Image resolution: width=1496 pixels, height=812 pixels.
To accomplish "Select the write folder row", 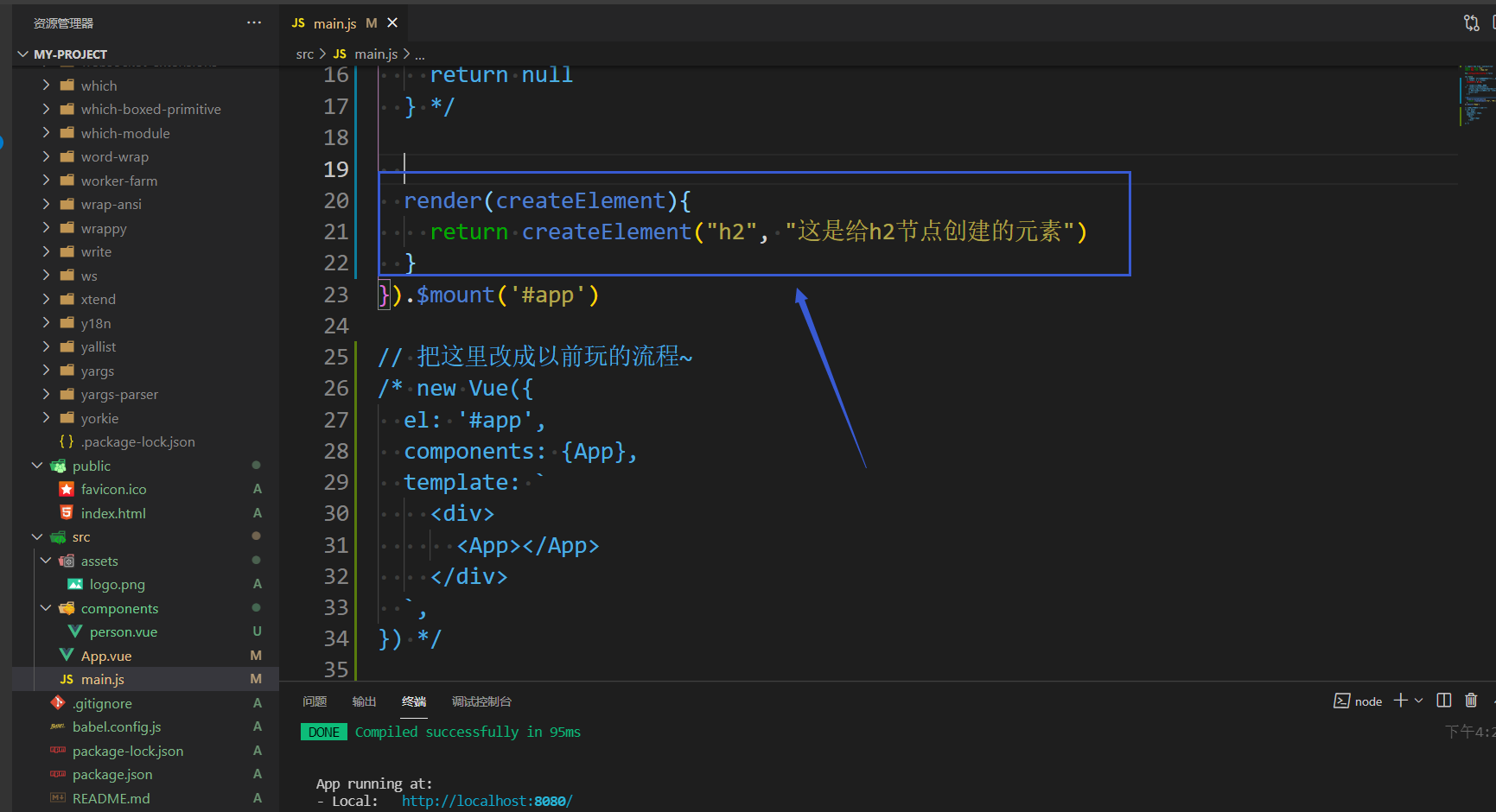I will 145,251.
